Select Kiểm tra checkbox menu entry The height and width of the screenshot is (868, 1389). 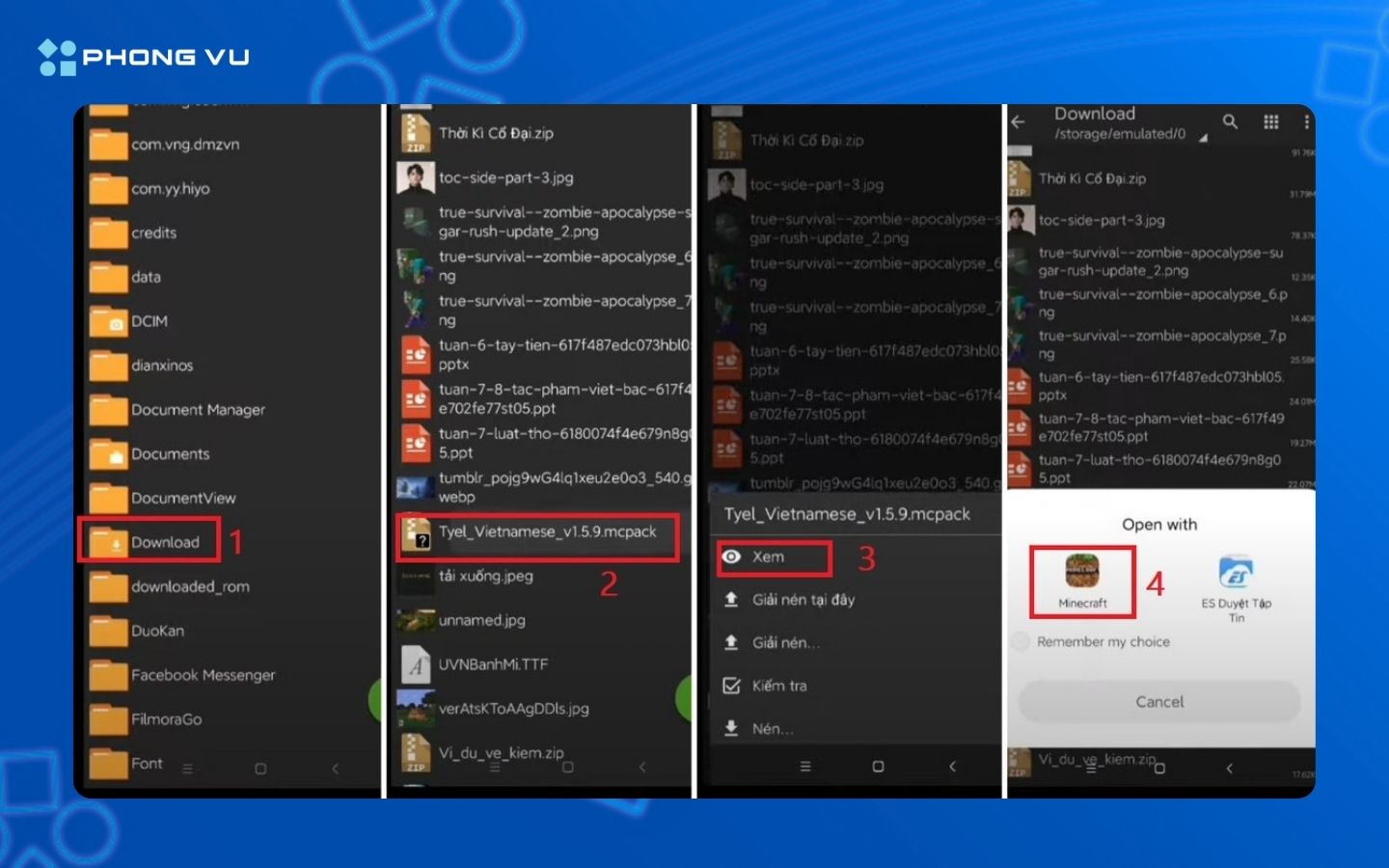click(x=777, y=686)
